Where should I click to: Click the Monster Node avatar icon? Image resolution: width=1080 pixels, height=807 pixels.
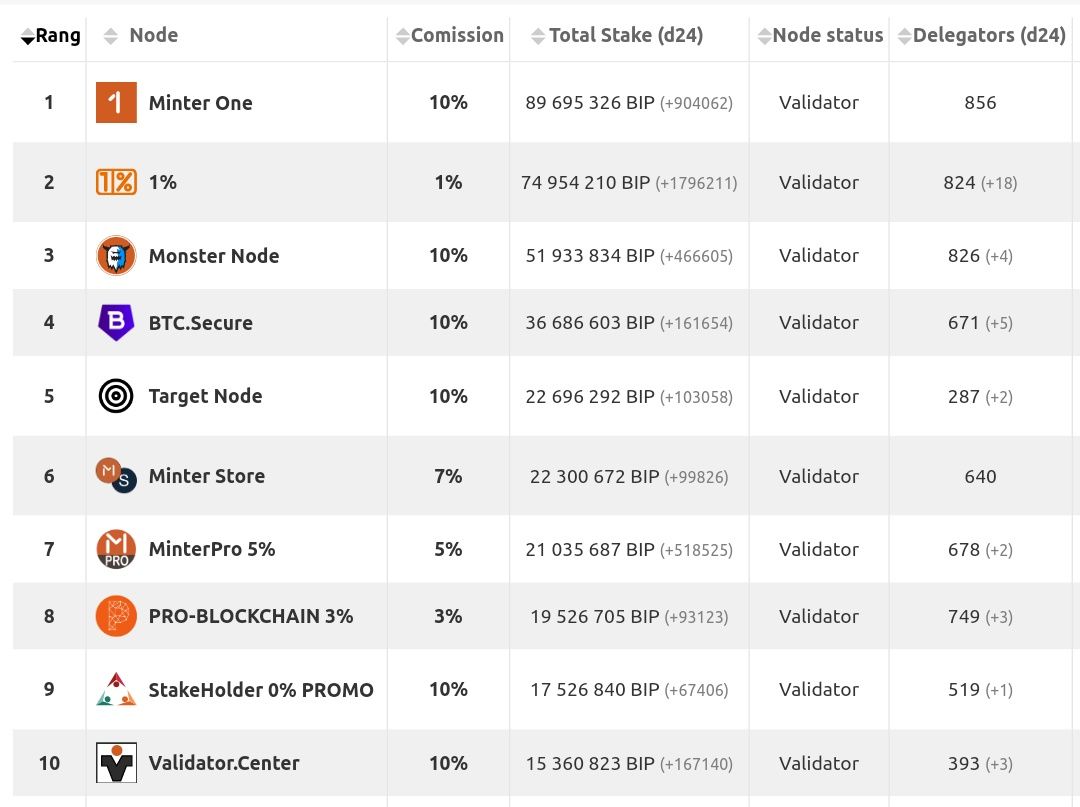(x=116, y=256)
